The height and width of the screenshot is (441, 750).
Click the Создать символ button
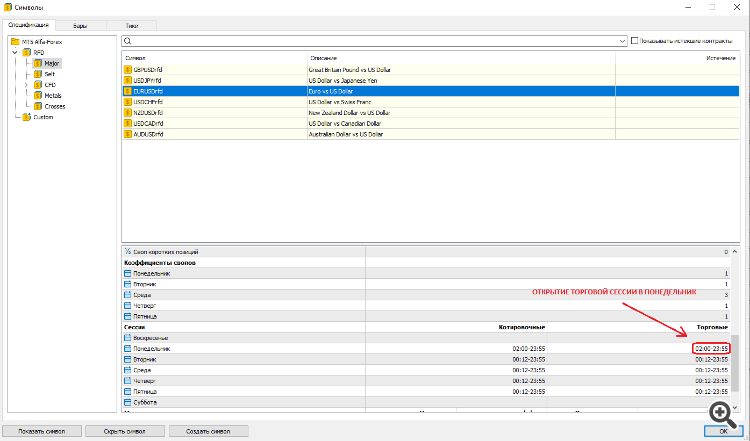coord(209,431)
